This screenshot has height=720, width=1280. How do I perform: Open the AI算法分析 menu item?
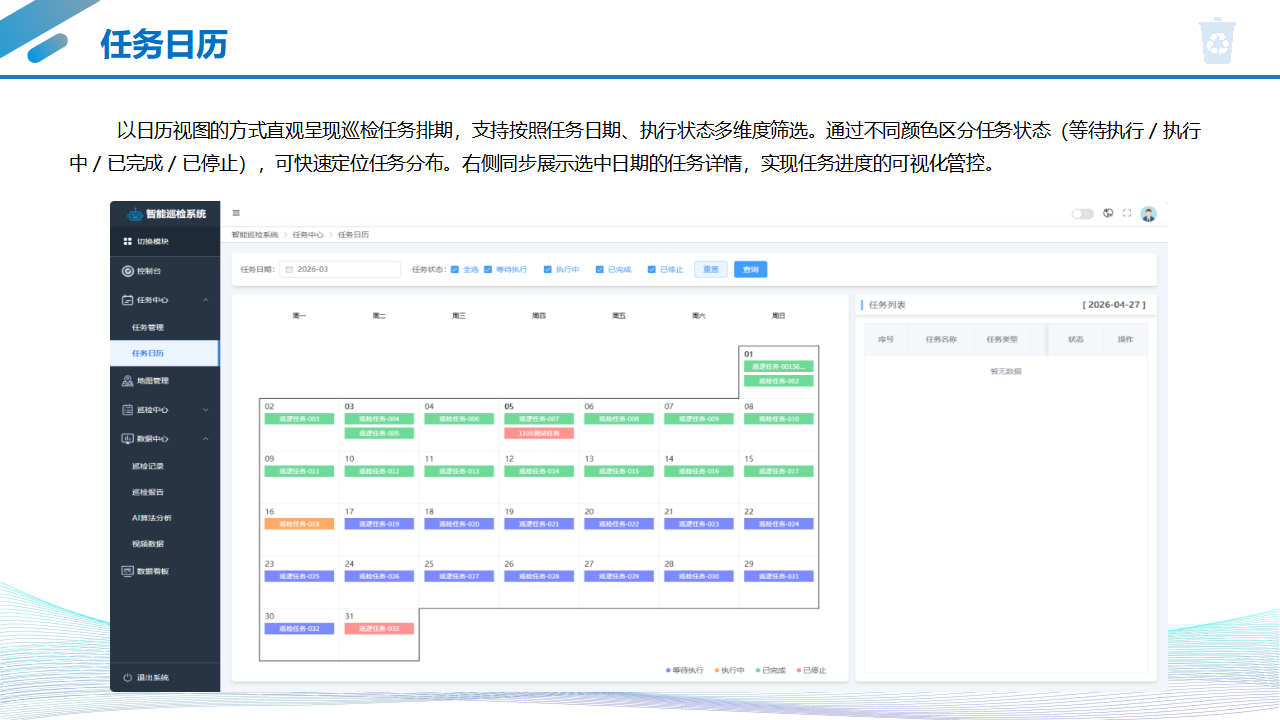point(152,518)
